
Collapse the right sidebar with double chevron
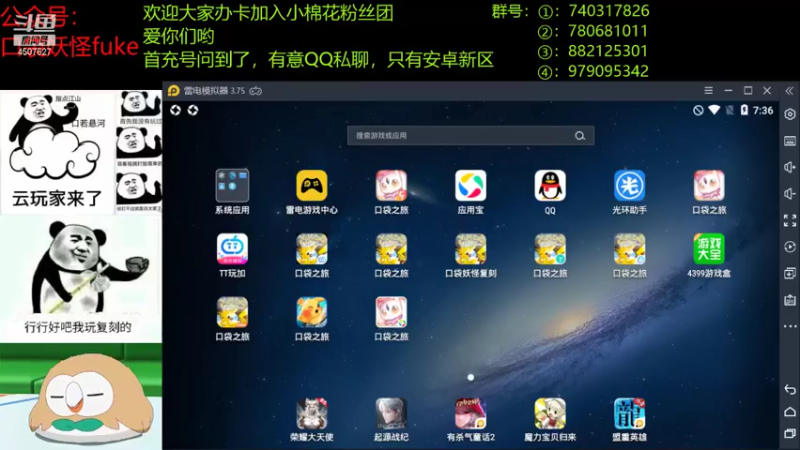(x=789, y=91)
